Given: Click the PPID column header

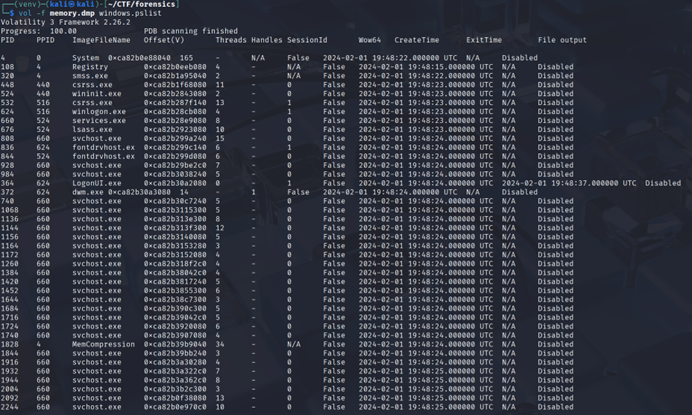Looking at the screenshot, I should point(45,40).
